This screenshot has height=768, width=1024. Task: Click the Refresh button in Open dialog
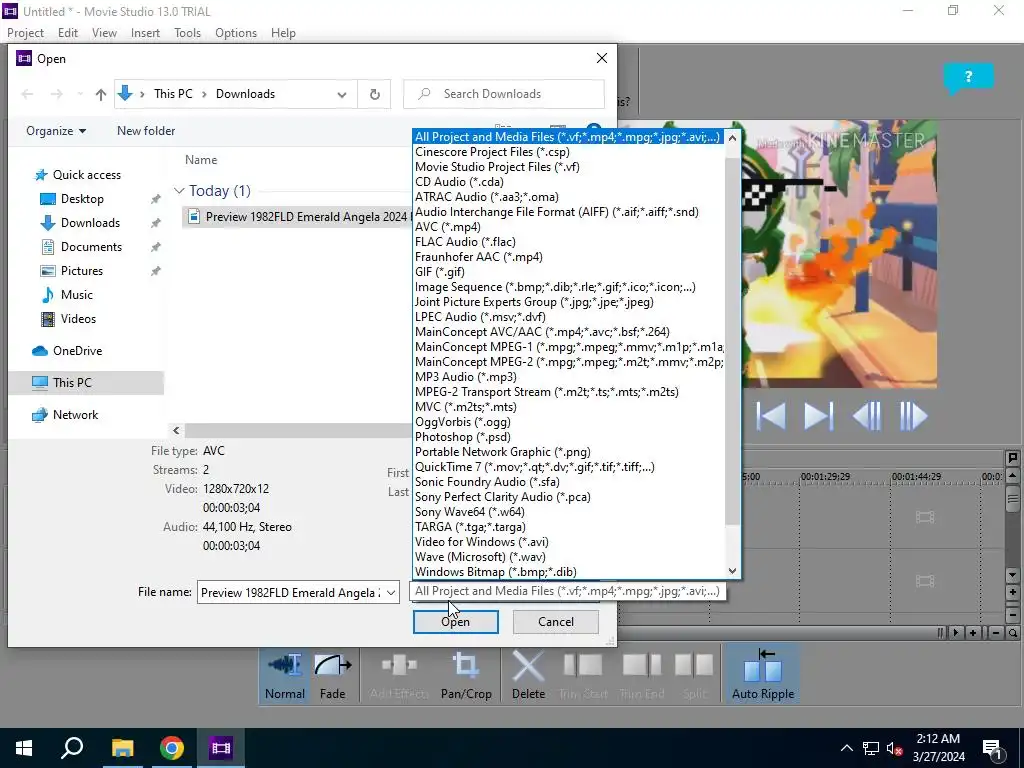375,94
